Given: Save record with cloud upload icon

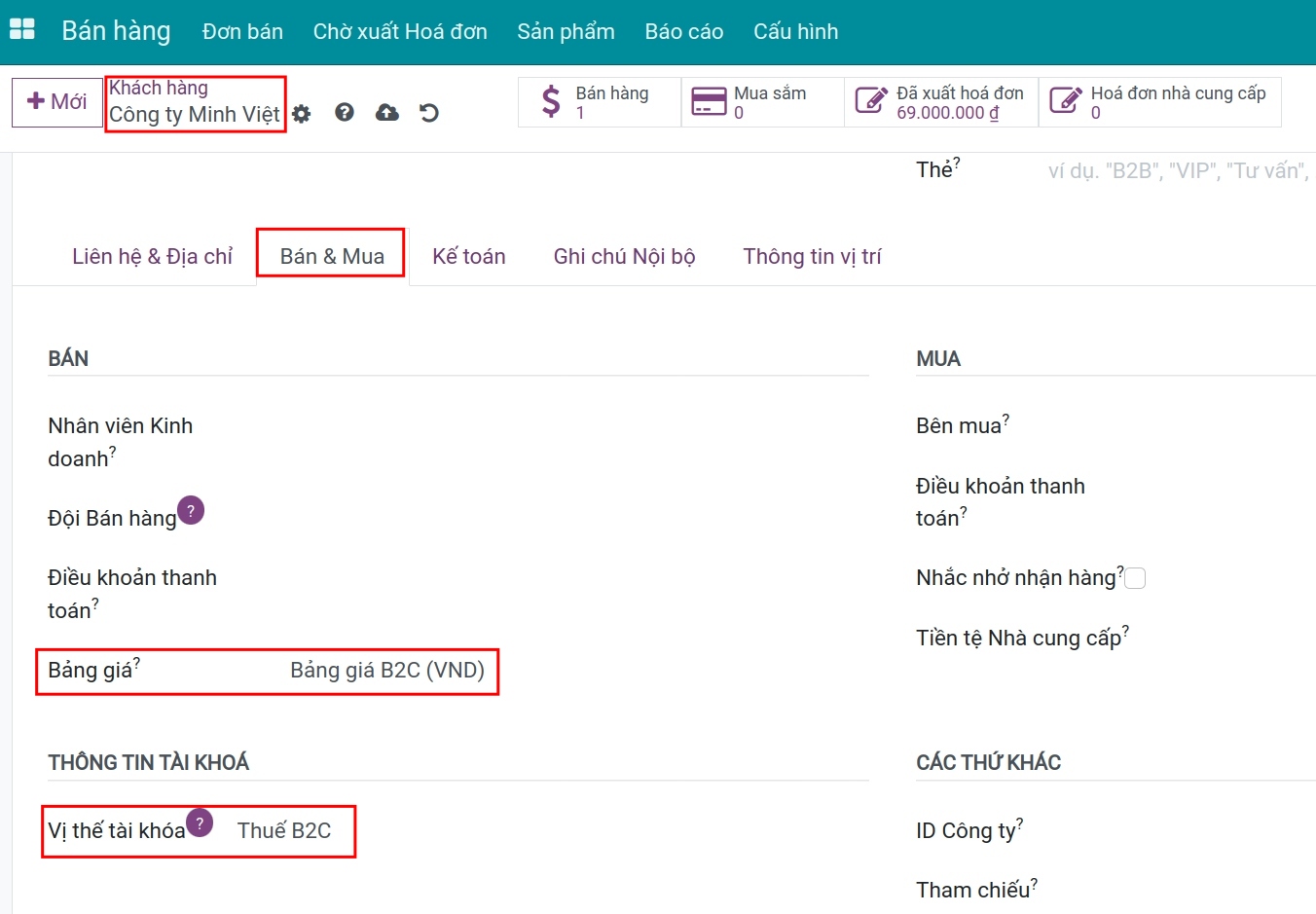Looking at the screenshot, I should (x=387, y=113).
